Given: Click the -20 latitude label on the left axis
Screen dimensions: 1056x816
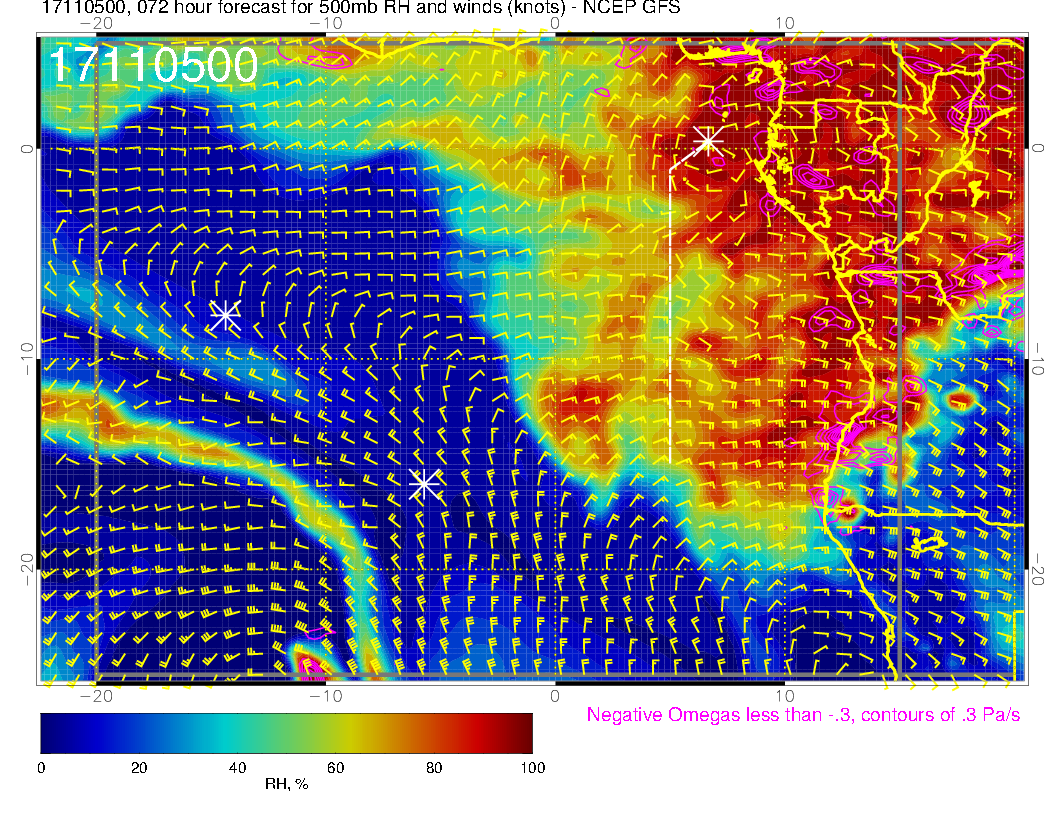Looking at the screenshot, I should pos(27,570).
